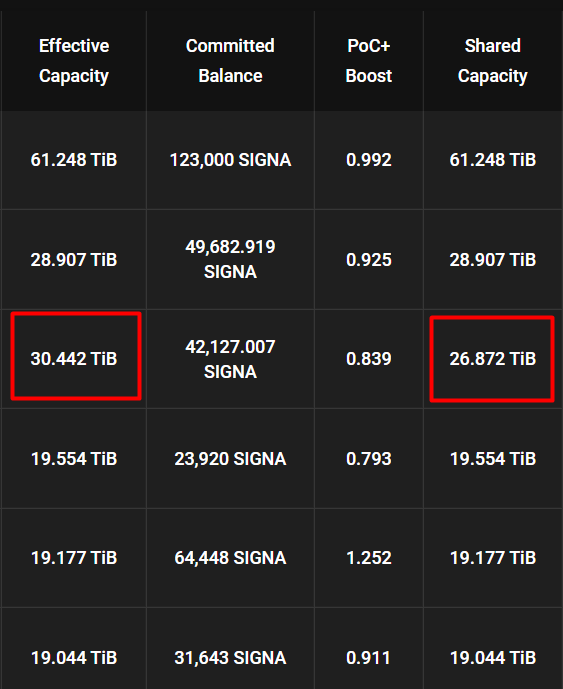The width and height of the screenshot is (563, 689).
Task: Click the 0.992 PoC+ boost value
Action: click(x=369, y=160)
